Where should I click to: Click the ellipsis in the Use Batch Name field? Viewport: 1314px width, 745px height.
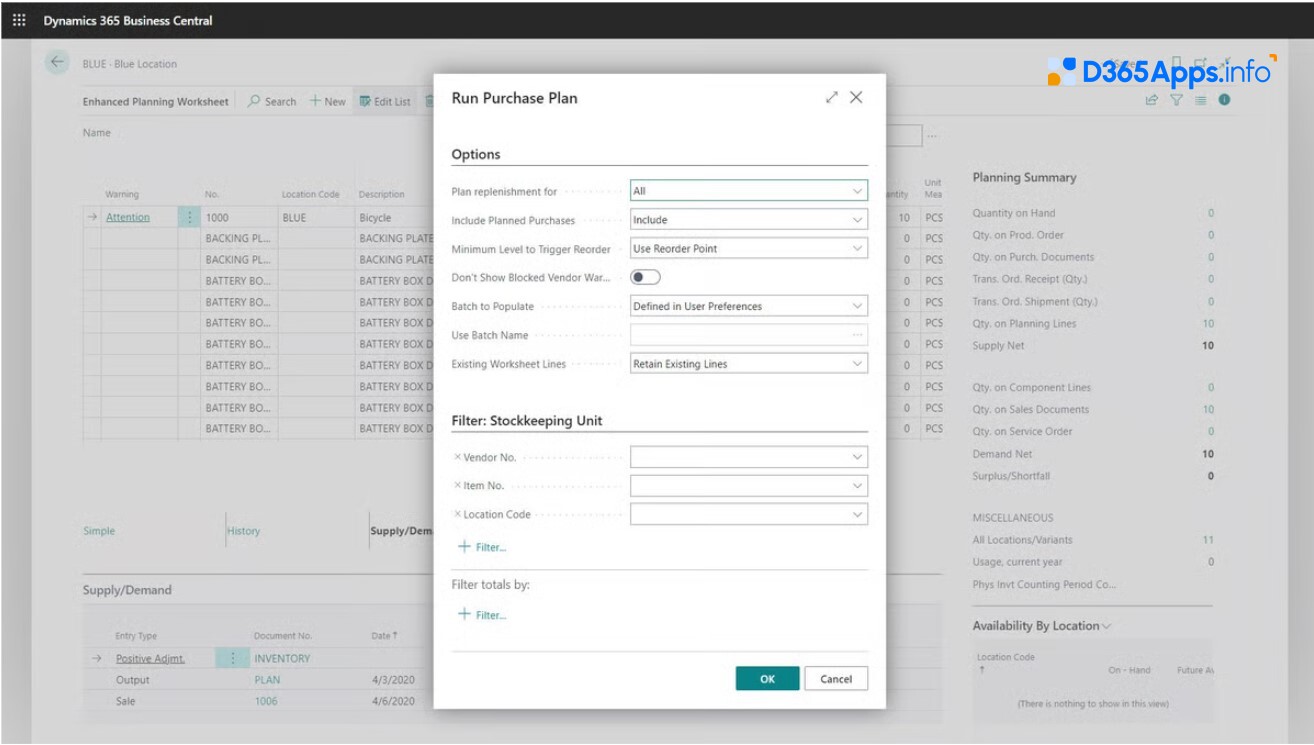[x=857, y=335]
